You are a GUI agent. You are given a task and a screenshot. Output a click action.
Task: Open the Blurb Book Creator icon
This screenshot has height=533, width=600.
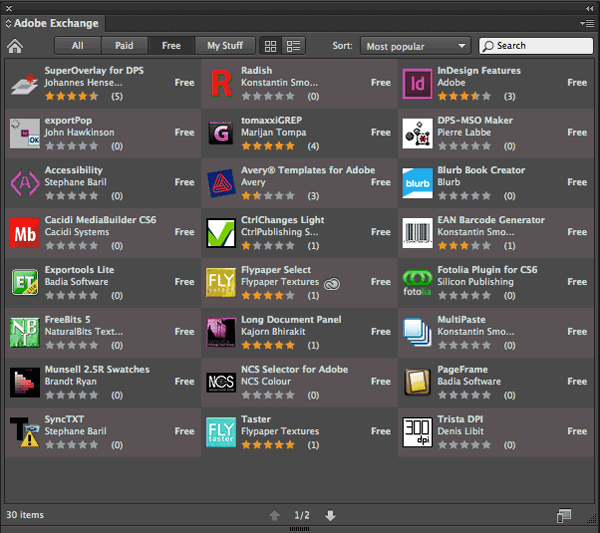(x=417, y=183)
